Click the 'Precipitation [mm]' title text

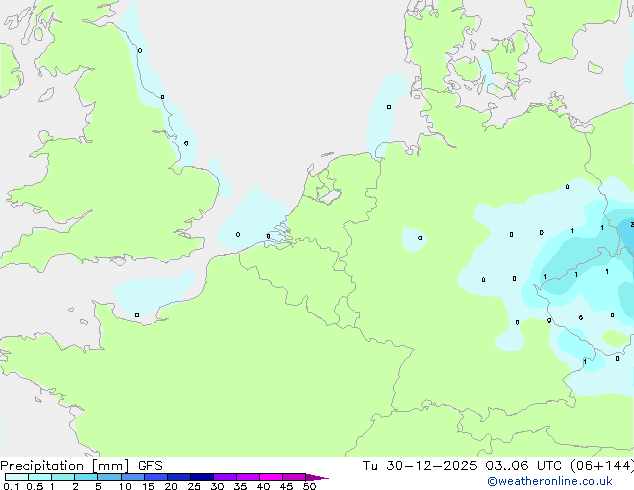[x=64, y=466]
